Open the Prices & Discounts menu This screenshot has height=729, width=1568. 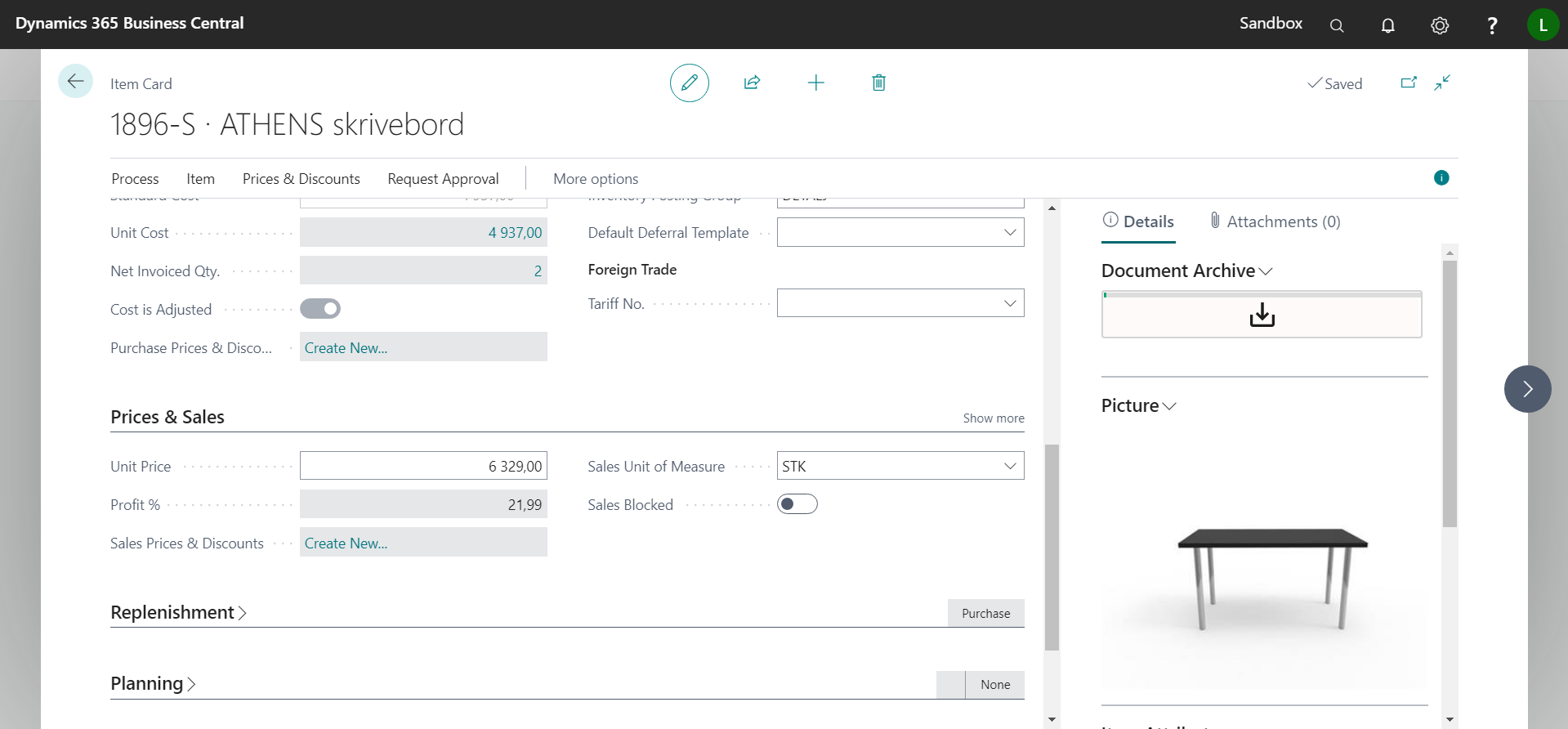[301, 179]
